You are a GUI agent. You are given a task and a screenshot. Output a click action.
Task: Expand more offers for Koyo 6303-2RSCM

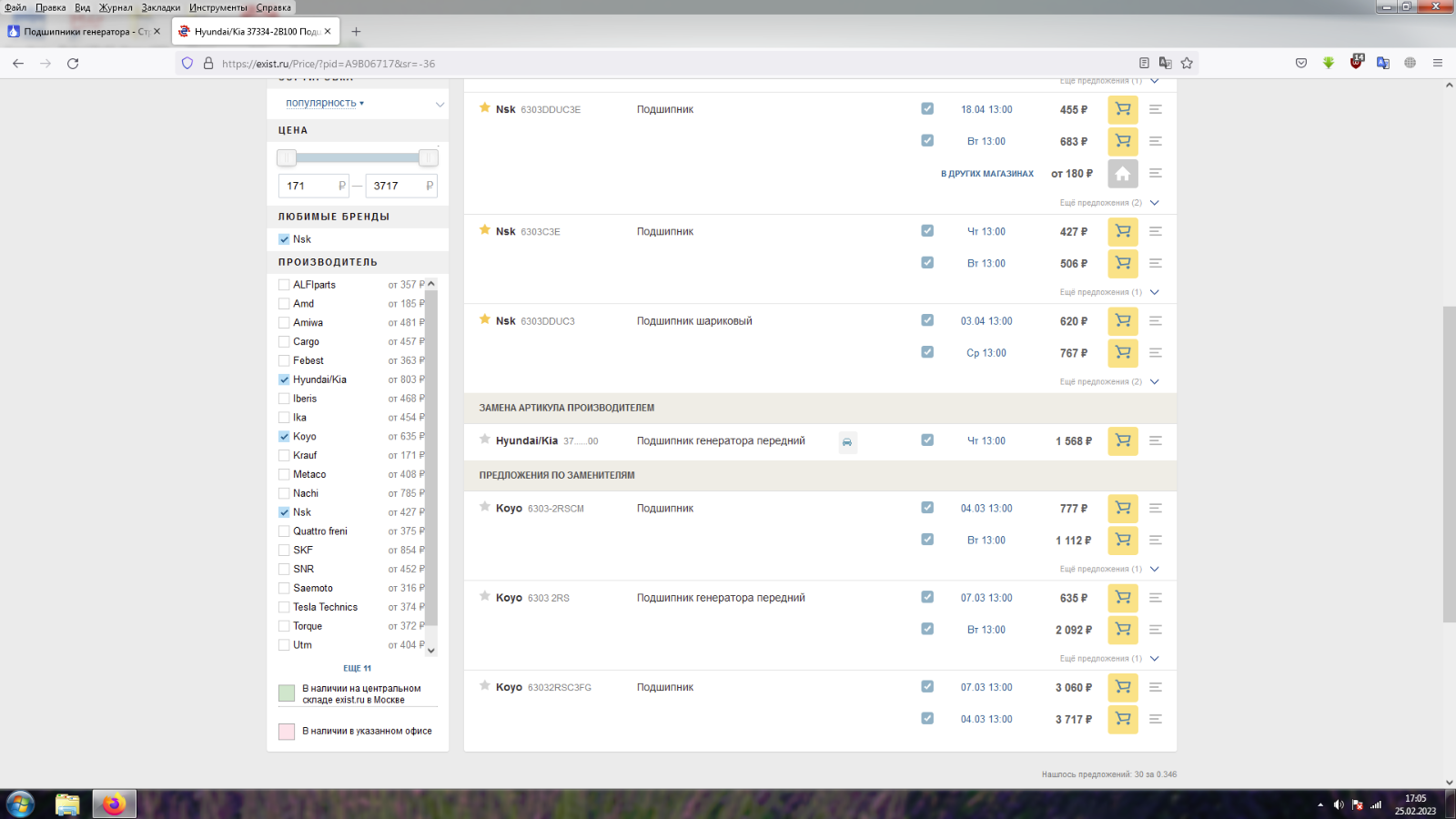[1109, 569]
